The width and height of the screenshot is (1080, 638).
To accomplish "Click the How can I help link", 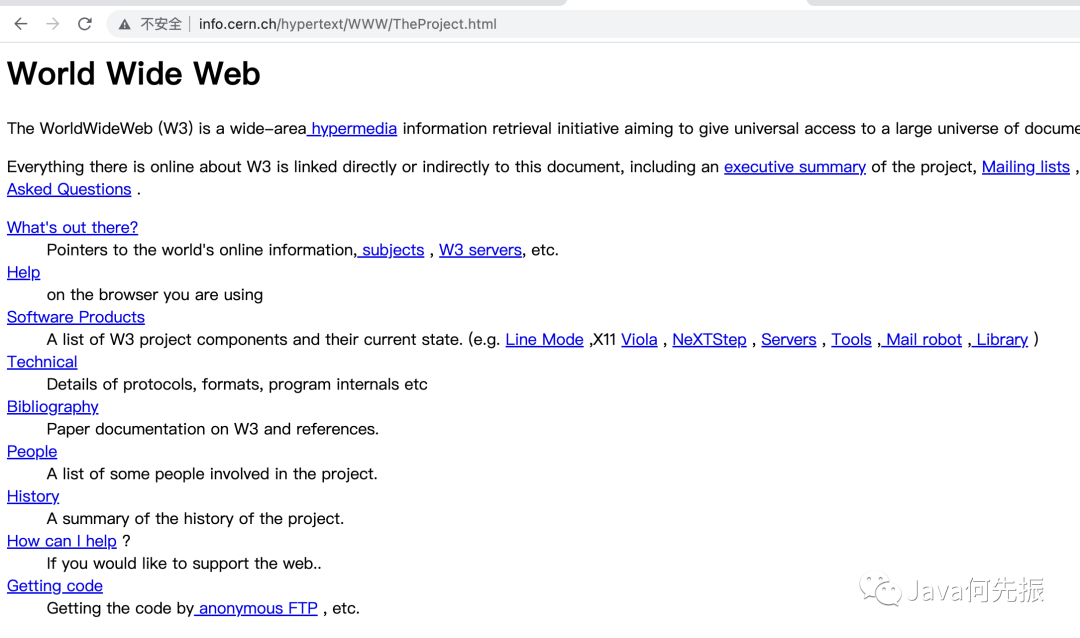I will [61, 541].
